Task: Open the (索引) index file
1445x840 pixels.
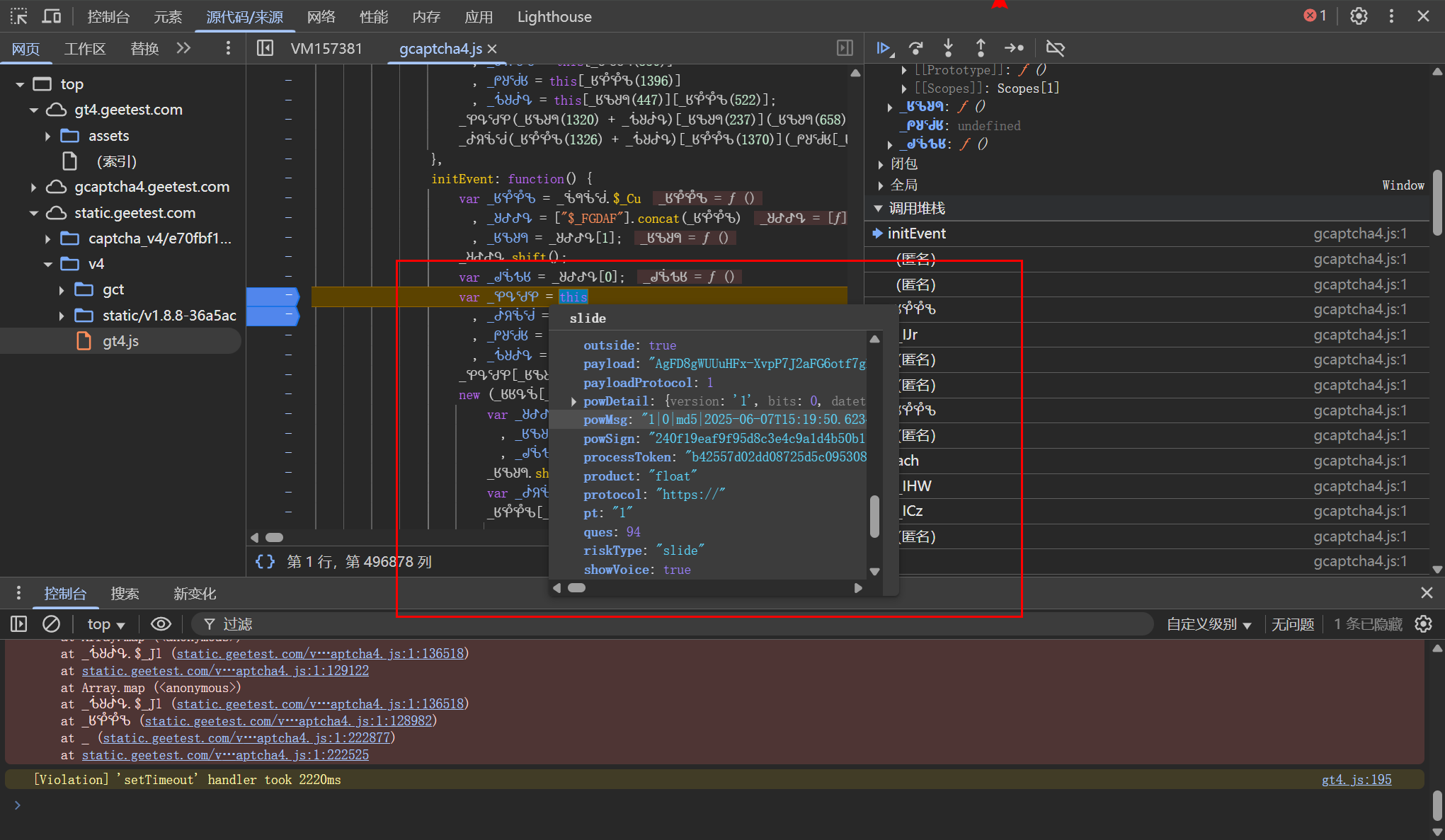Action: click(116, 161)
